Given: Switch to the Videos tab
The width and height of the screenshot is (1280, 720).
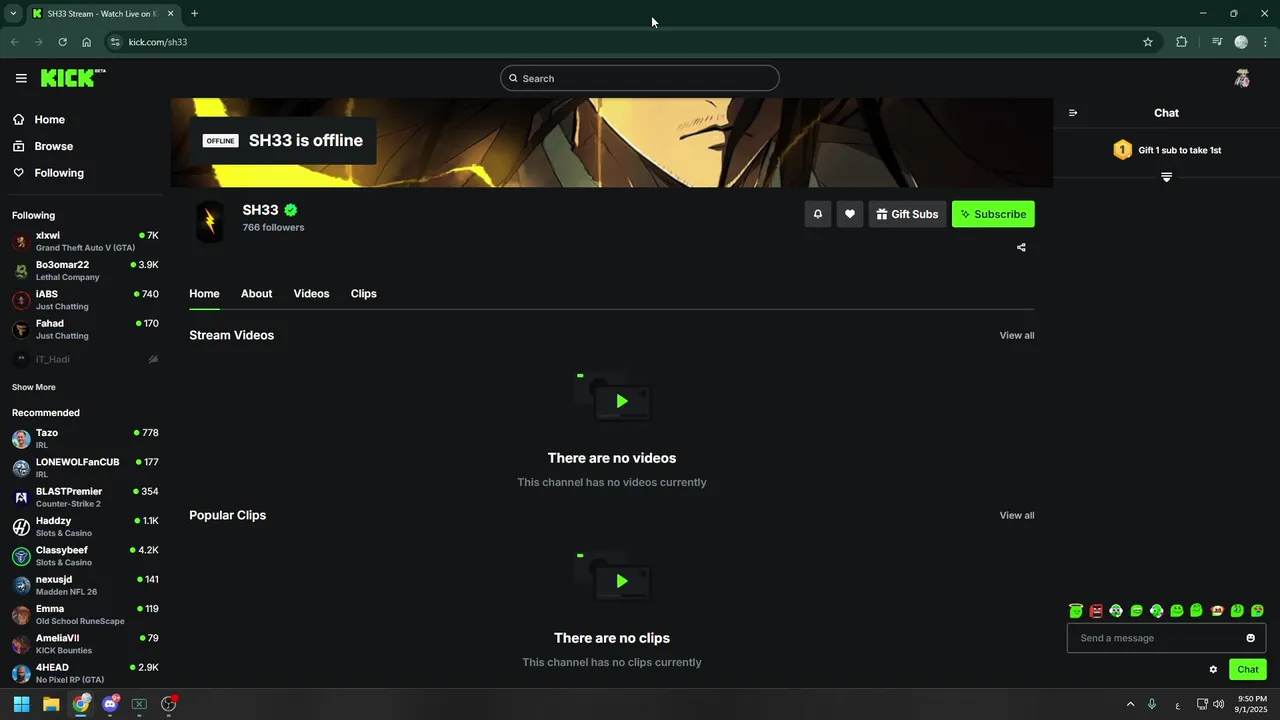Looking at the screenshot, I should 311,293.
